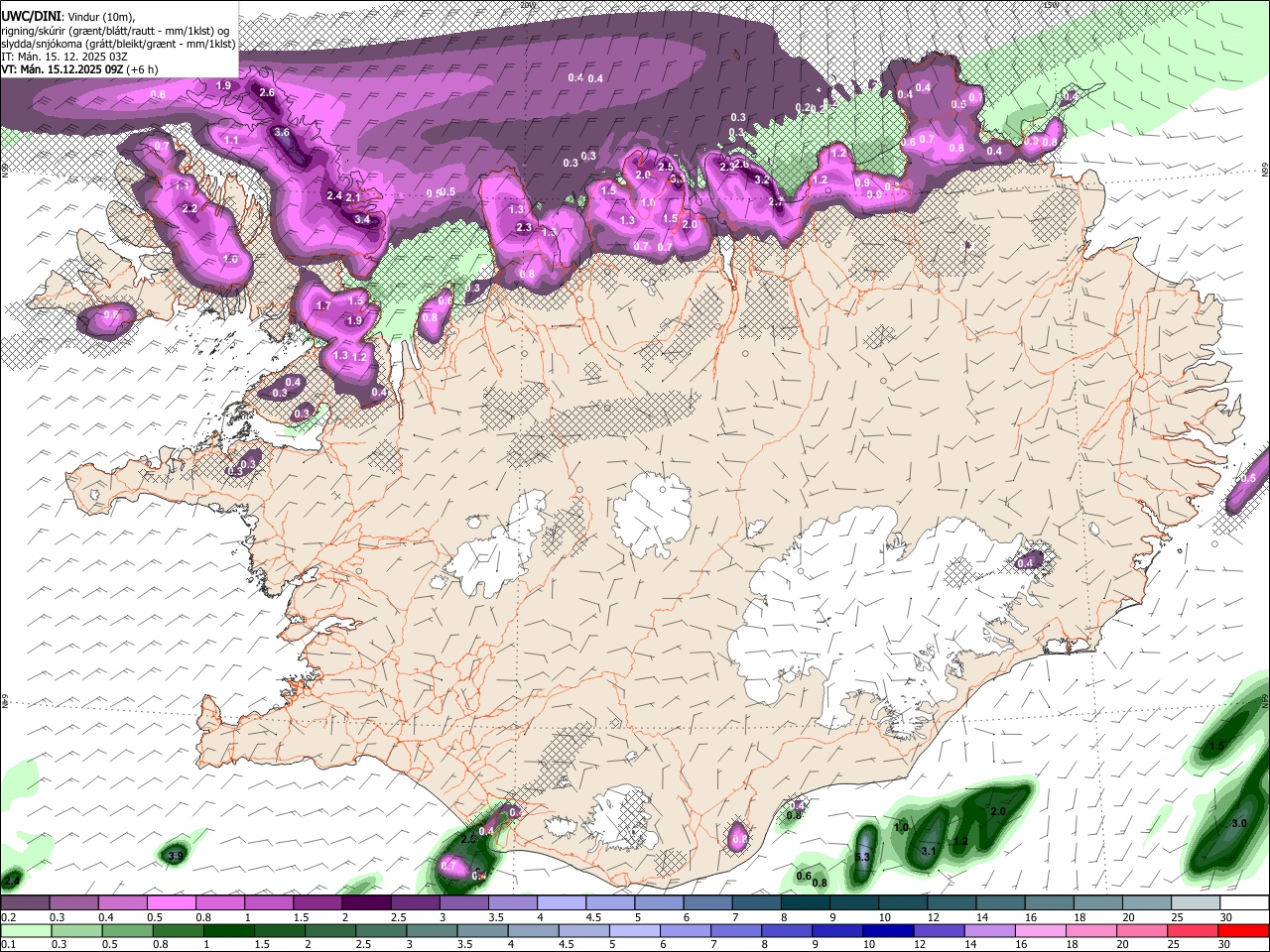The image size is (1270, 952).
Task: Pick the bright pink 0.5 snow swatch
Action: click(171, 902)
